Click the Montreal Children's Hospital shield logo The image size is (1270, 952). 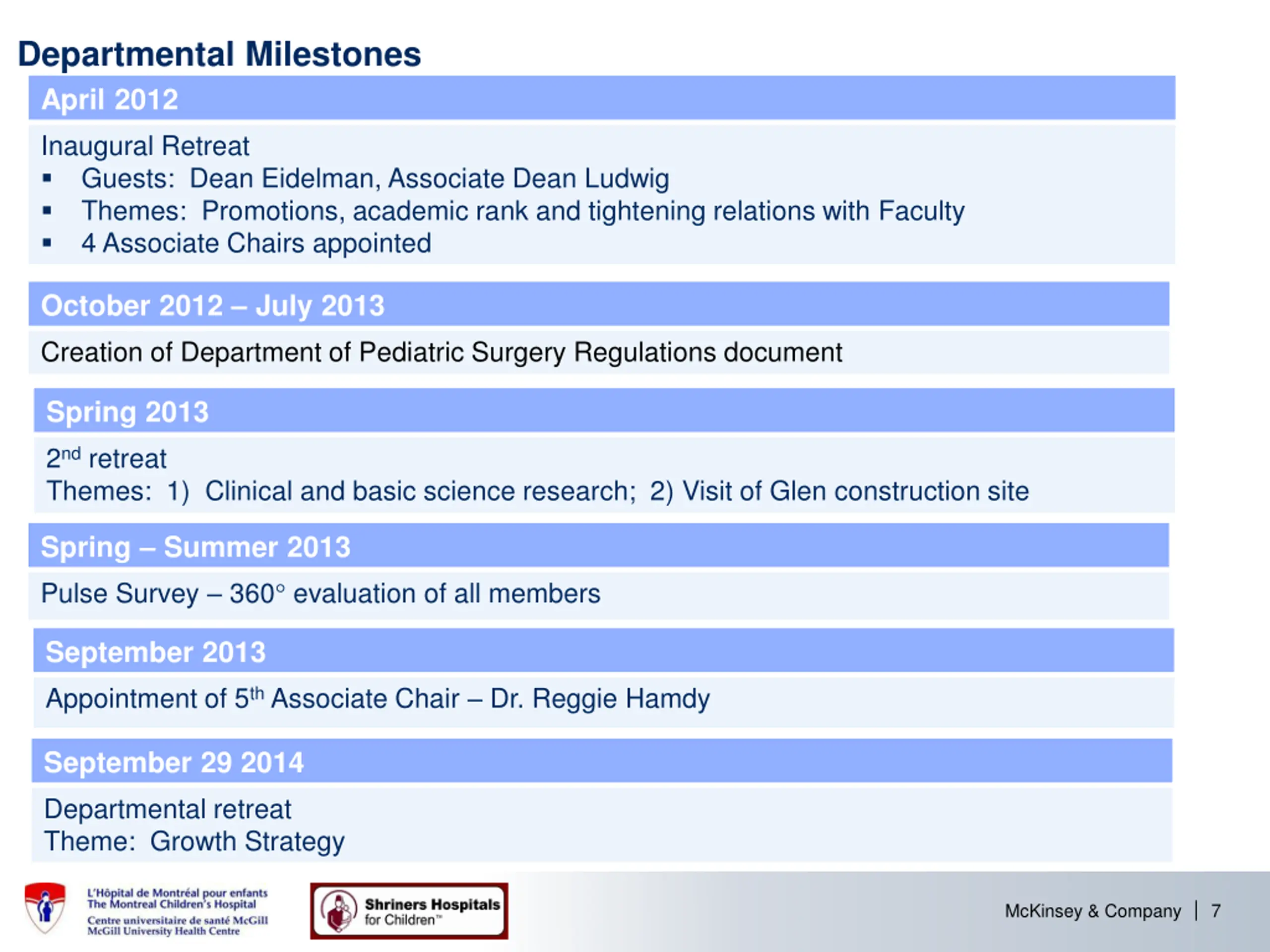click(x=45, y=908)
